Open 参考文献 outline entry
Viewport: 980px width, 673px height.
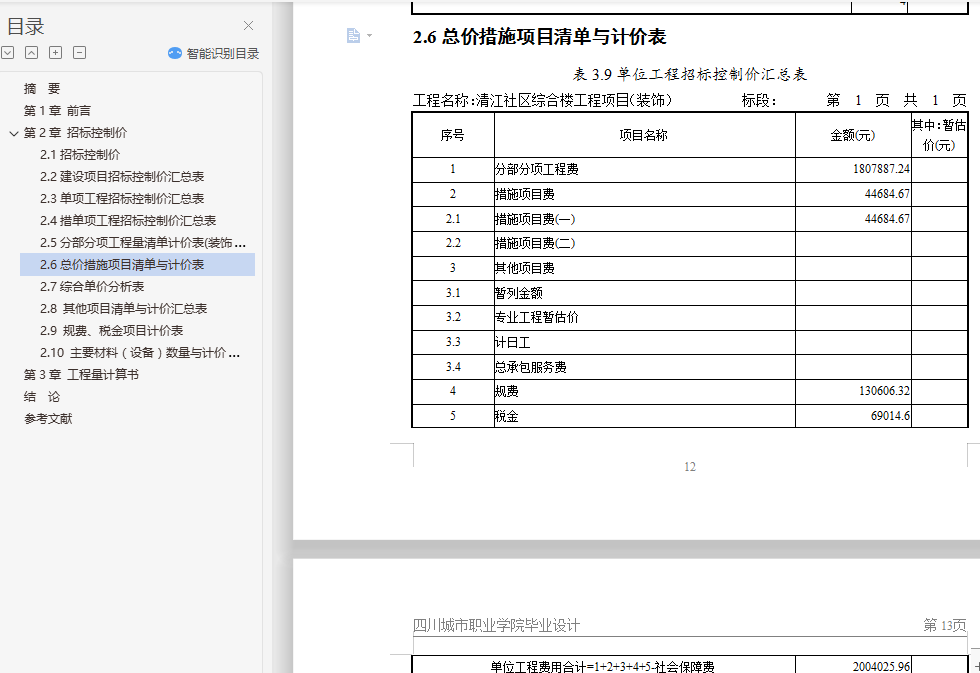pos(48,419)
